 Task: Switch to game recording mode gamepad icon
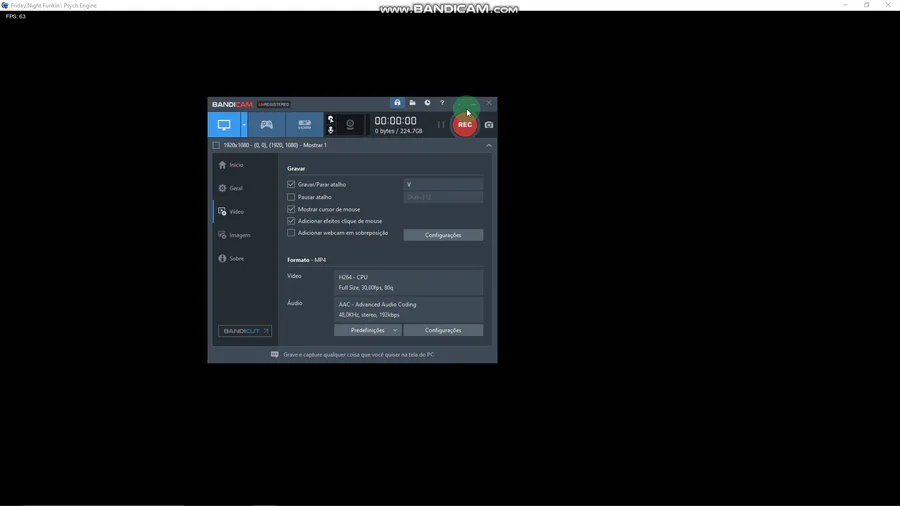(x=266, y=124)
